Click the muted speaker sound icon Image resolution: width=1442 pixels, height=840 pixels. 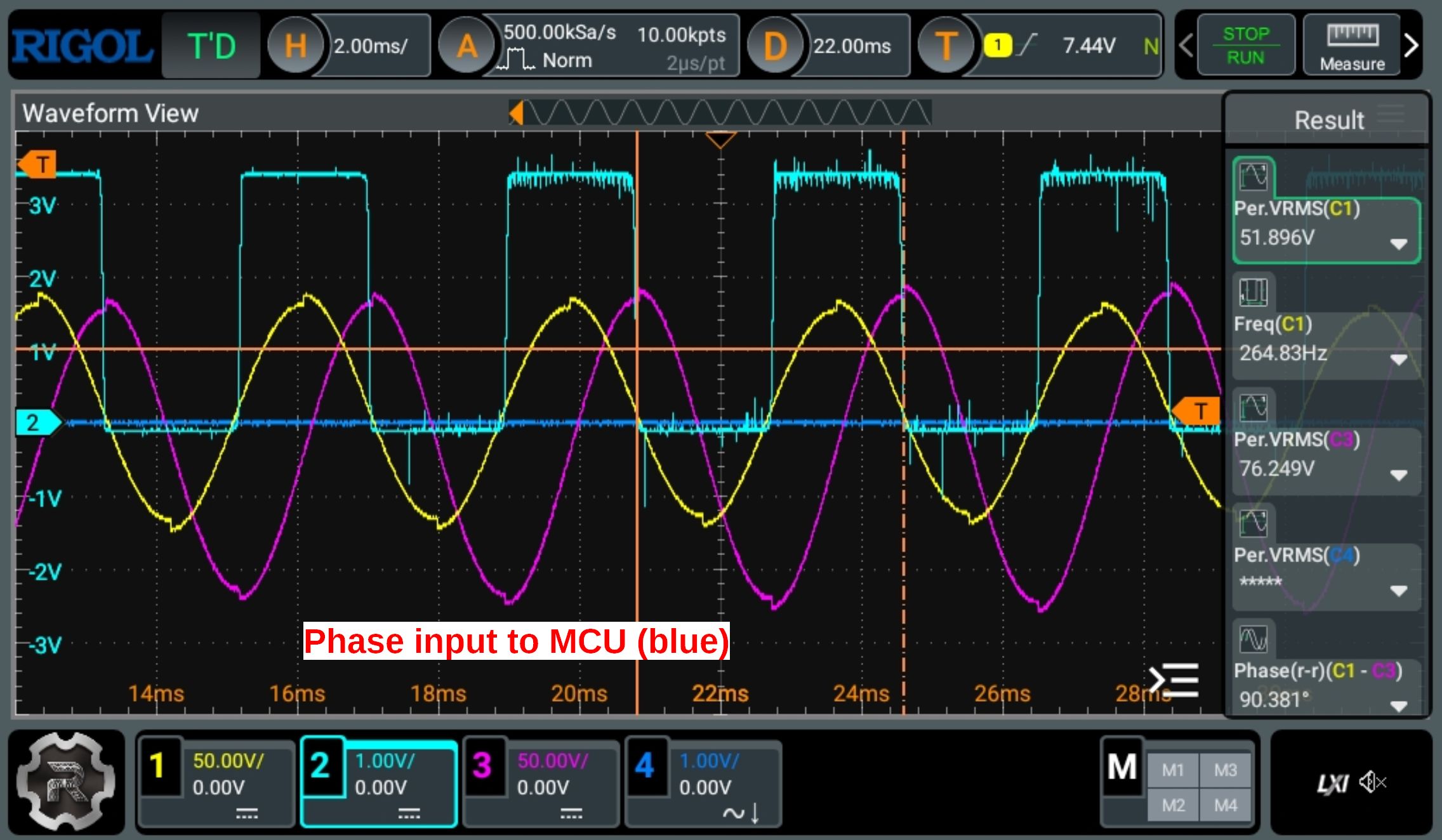[1372, 782]
